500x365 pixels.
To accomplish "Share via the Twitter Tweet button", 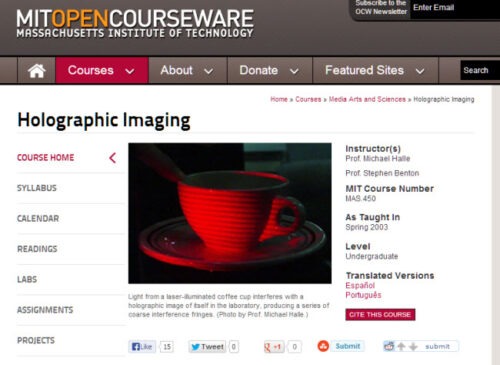I will pyautogui.click(x=207, y=347).
